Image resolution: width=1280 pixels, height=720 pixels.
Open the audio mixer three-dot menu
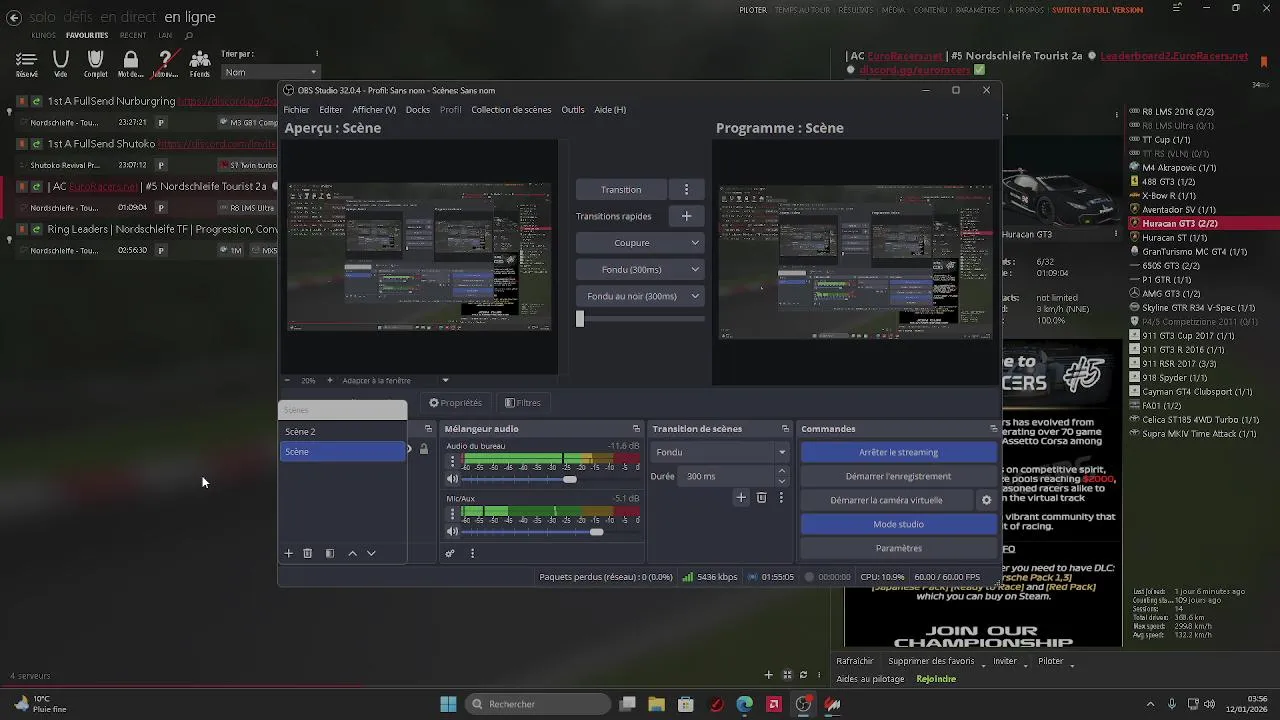coord(472,553)
